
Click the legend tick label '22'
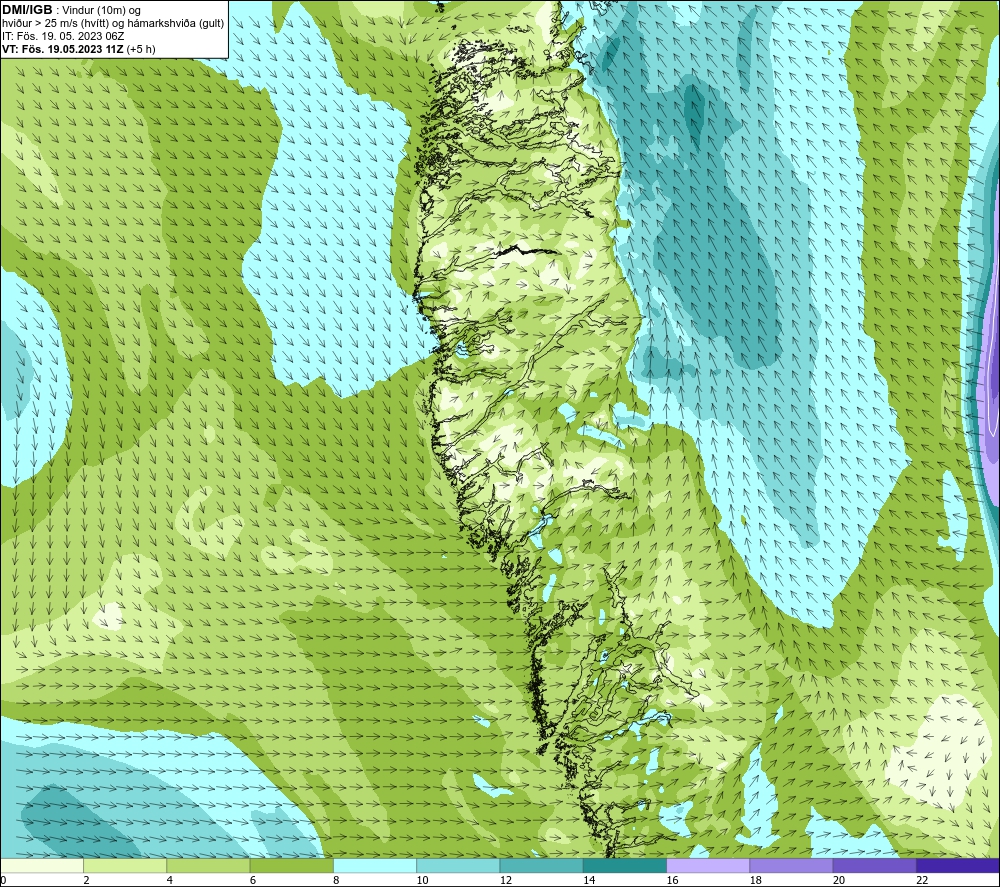tap(922, 881)
